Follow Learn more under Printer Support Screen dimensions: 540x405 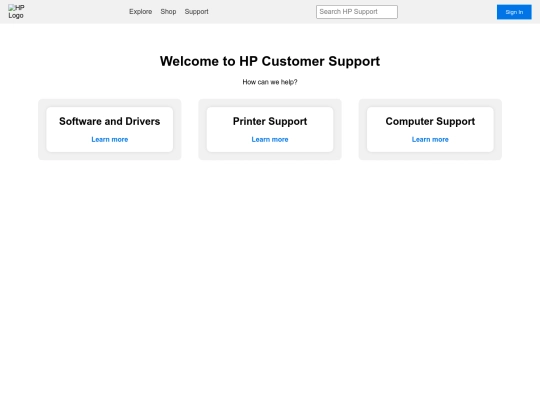pos(270,139)
